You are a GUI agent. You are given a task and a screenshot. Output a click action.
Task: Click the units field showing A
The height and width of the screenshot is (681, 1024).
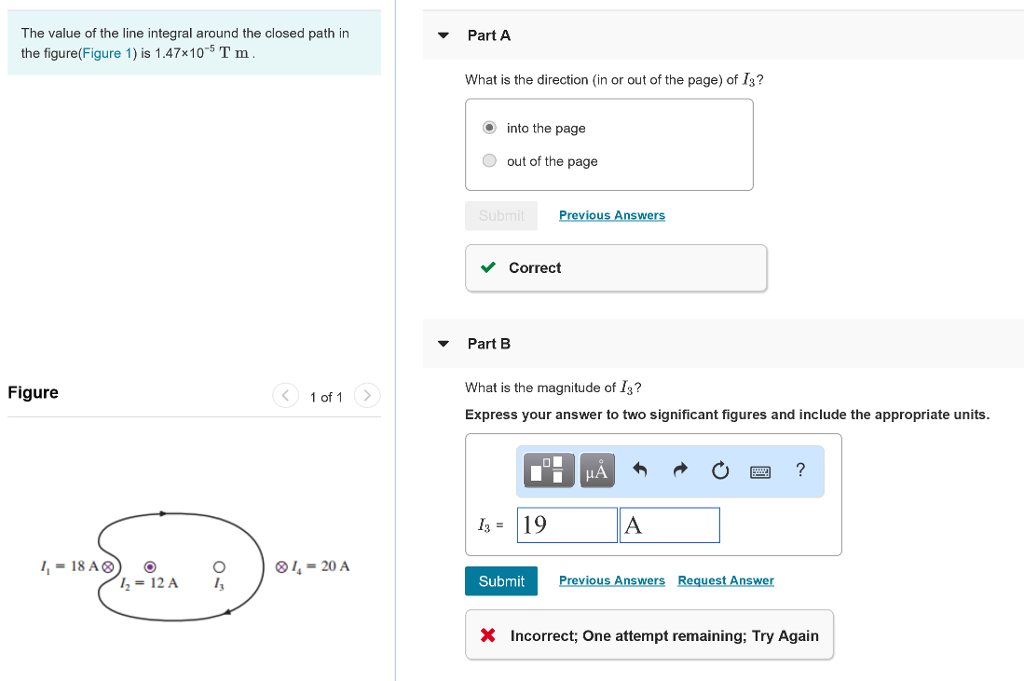[x=669, y=524]
